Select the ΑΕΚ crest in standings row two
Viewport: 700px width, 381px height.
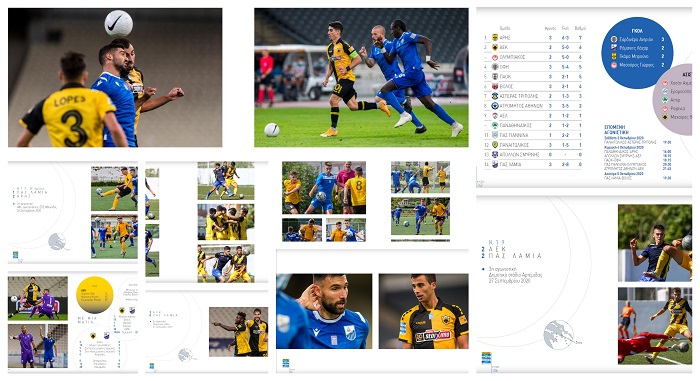[495, 47]
